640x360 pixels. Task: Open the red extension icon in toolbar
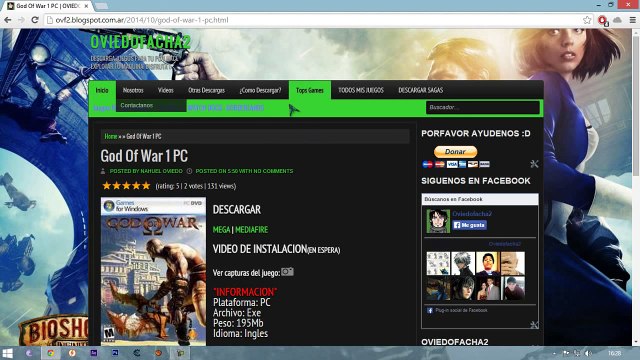(x=603, y=20)
